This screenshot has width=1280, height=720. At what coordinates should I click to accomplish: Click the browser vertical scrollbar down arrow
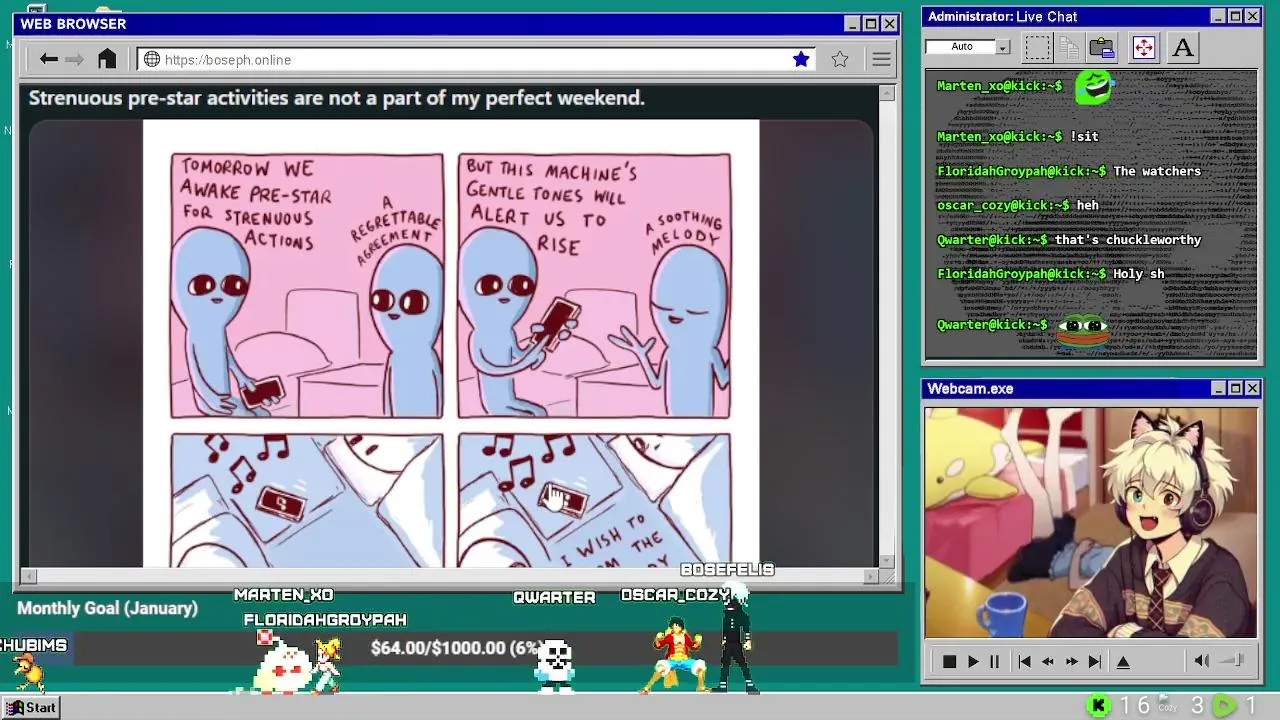886,560
